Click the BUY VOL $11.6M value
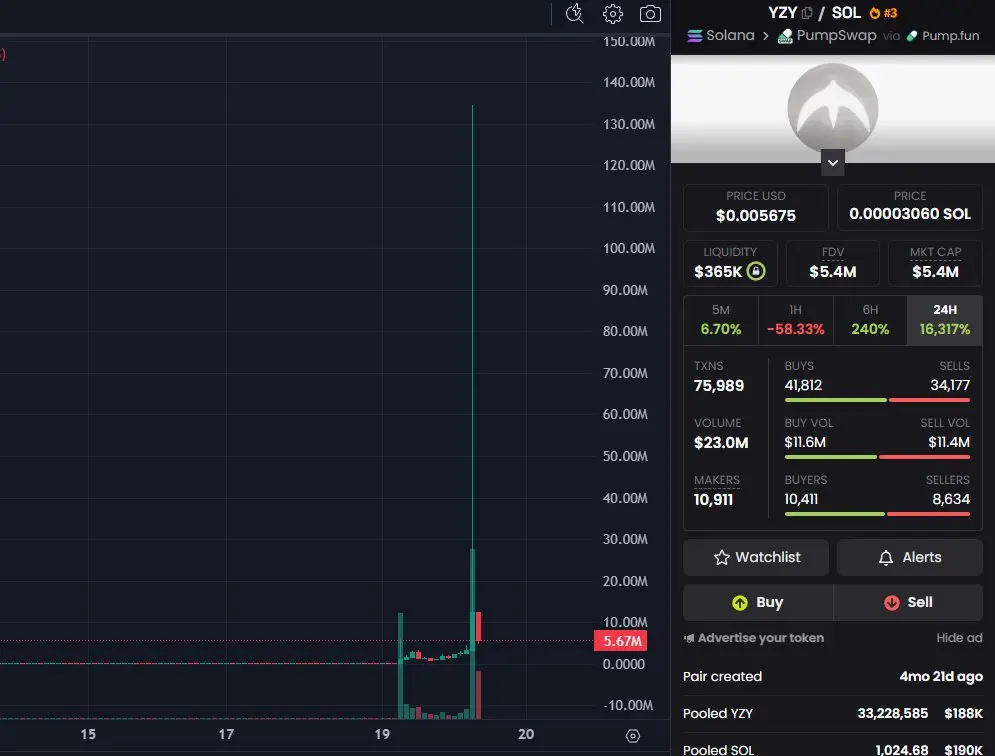995x756 pixels. (x=805, y=442)
